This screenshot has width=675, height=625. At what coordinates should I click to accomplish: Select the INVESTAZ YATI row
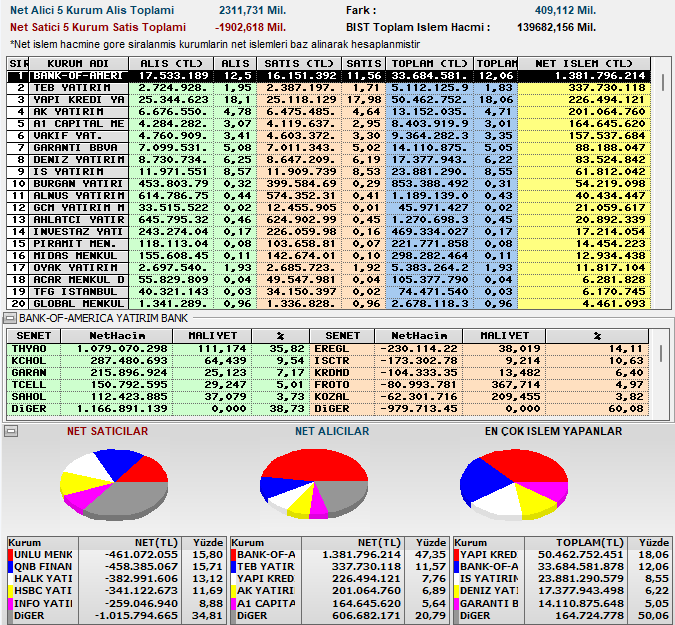click(x=328, y=232)
